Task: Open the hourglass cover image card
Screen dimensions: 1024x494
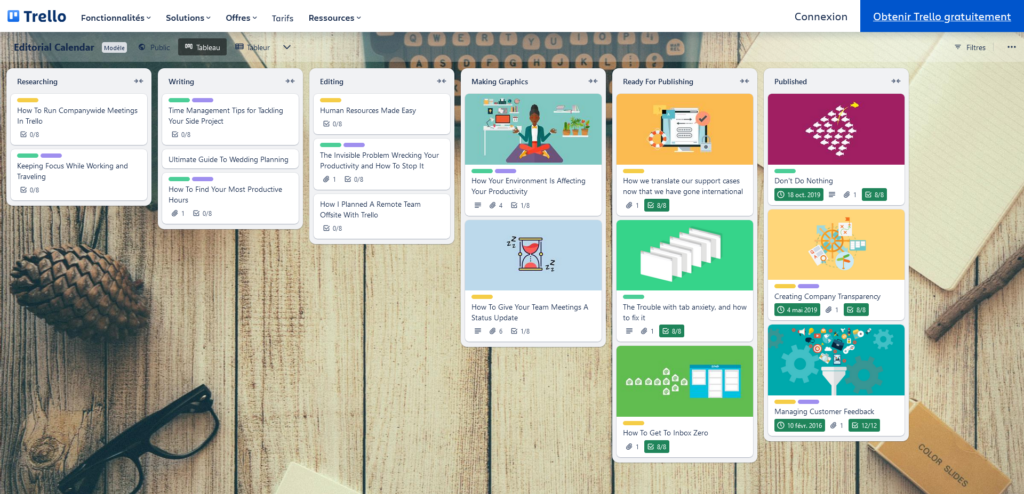Action: (x=533, y=255)
